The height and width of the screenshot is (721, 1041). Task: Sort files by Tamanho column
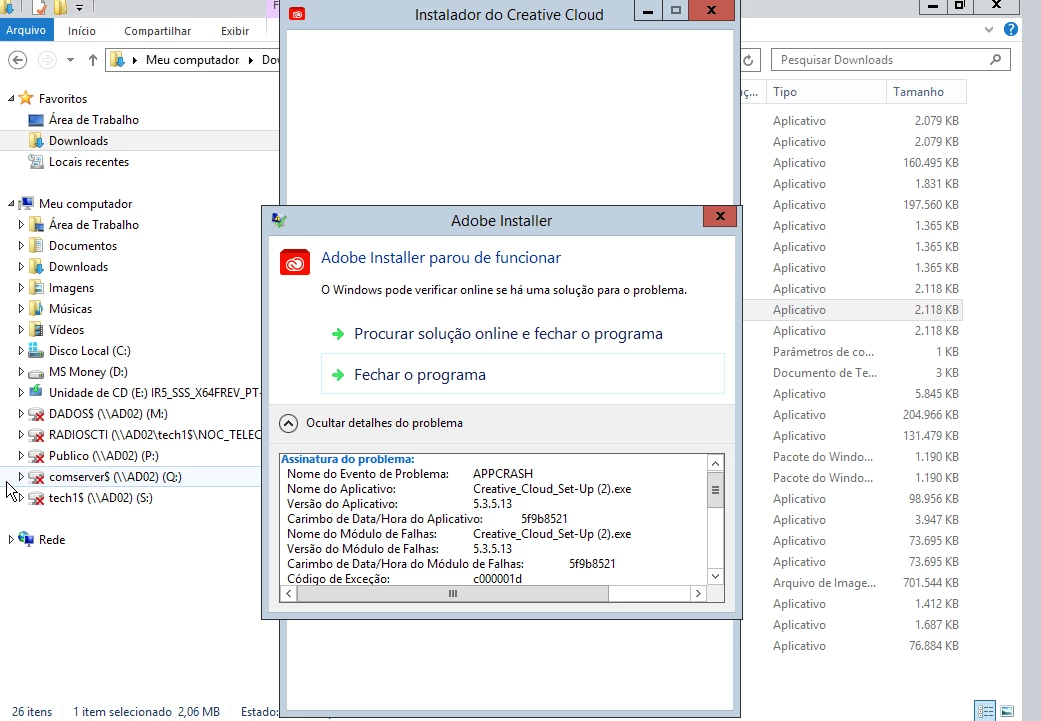pos(925,92)
